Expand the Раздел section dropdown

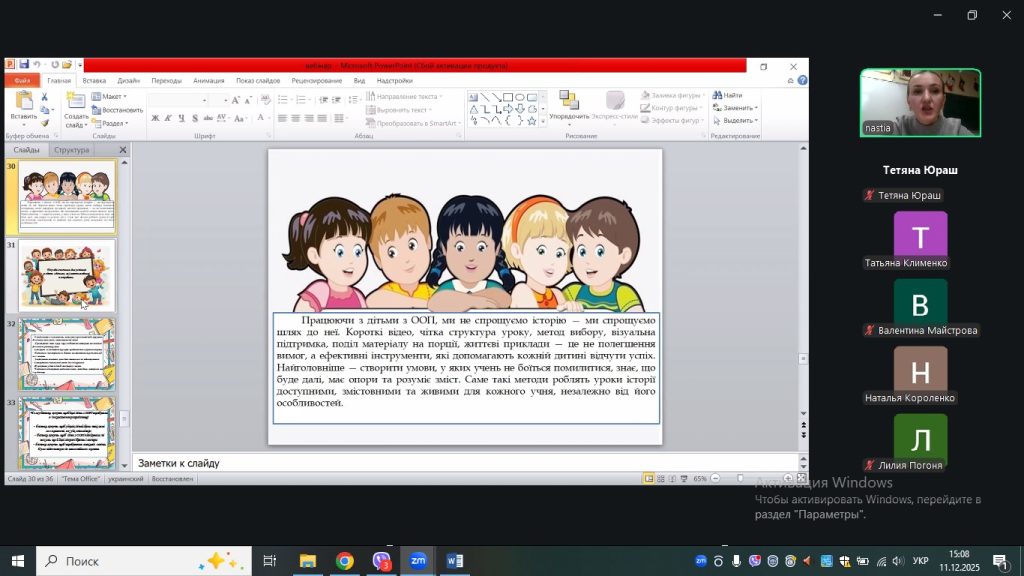pyautogui.click(x=114, y=123)
